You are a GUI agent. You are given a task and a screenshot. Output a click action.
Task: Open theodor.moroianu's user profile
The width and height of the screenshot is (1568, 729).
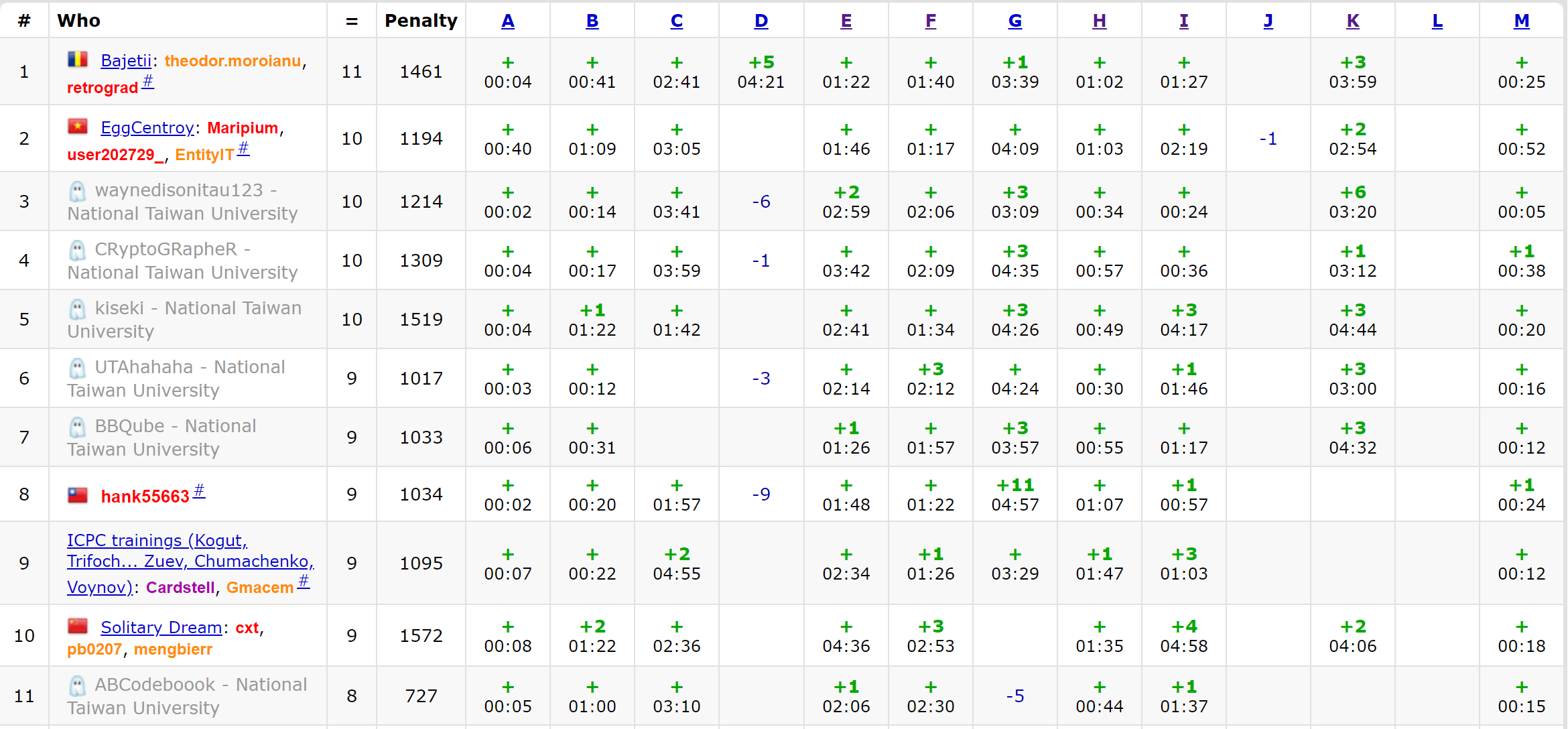pos(233,61)
